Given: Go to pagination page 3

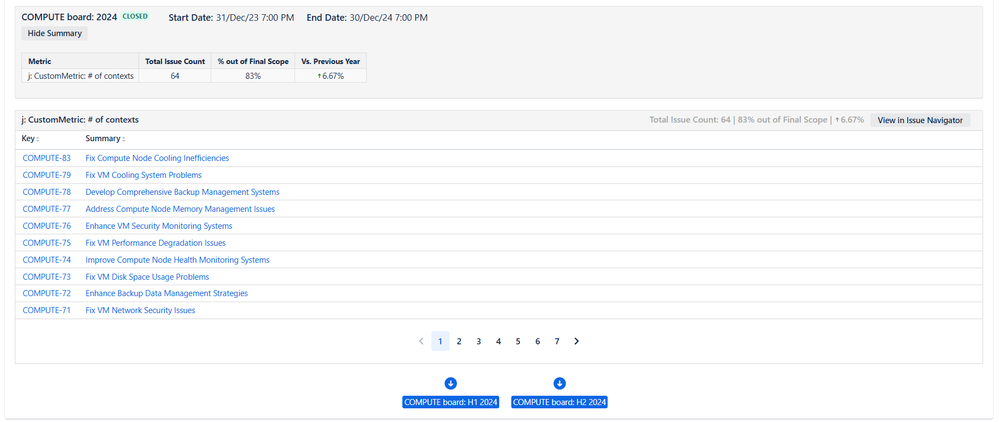Looking at the screenshot, I should [478, 341].
